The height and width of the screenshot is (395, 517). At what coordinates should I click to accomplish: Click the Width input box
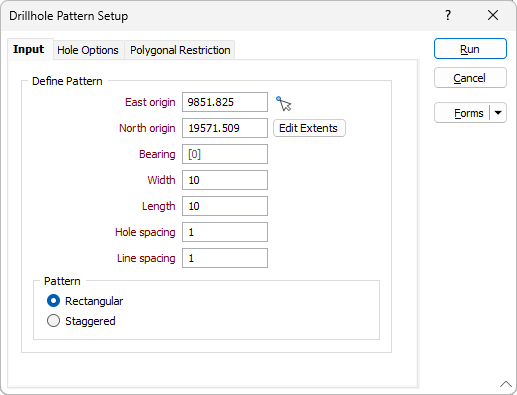[x=225, y=180]
